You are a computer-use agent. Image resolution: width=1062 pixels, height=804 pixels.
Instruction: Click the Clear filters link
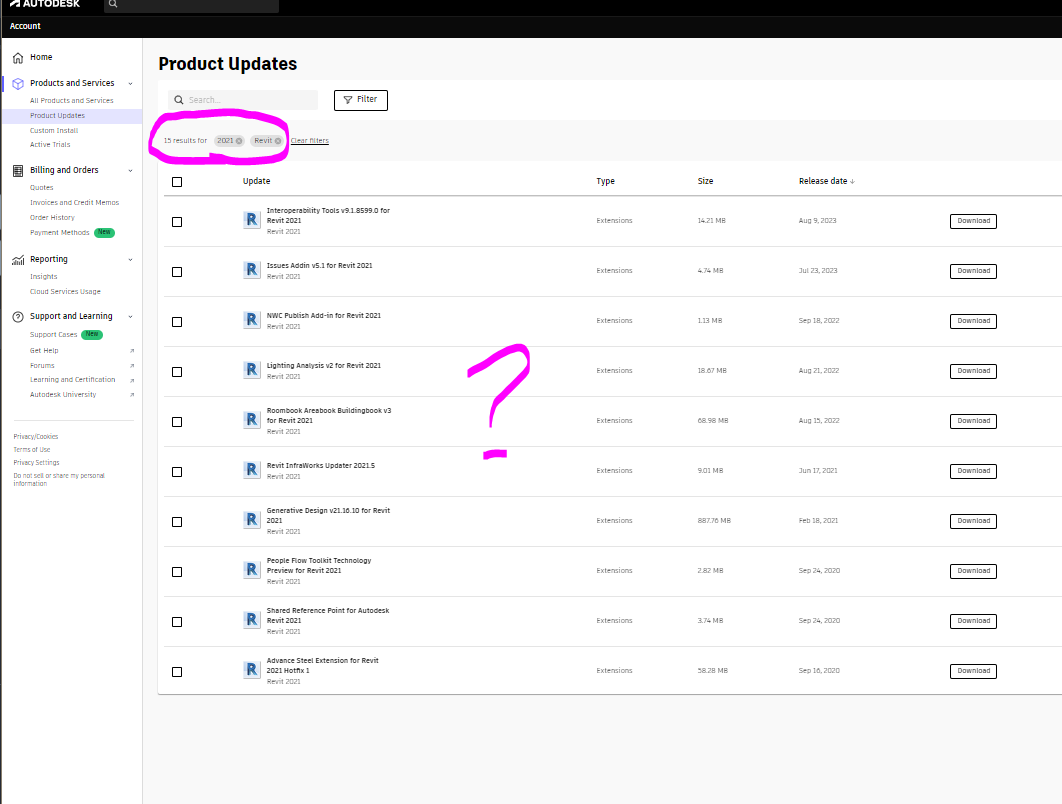[x=310, y=141]
